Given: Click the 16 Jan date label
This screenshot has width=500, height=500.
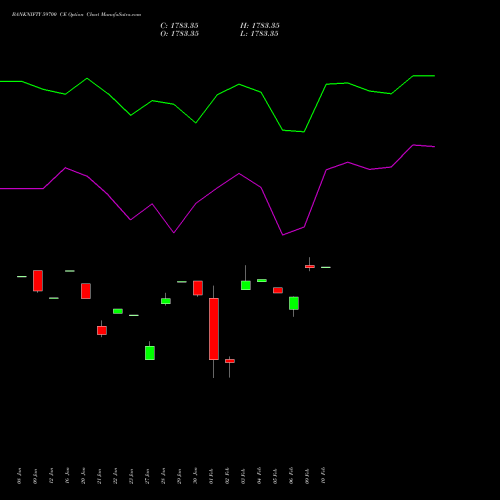Looking at the screenshot, I should (x=67, y=476).
